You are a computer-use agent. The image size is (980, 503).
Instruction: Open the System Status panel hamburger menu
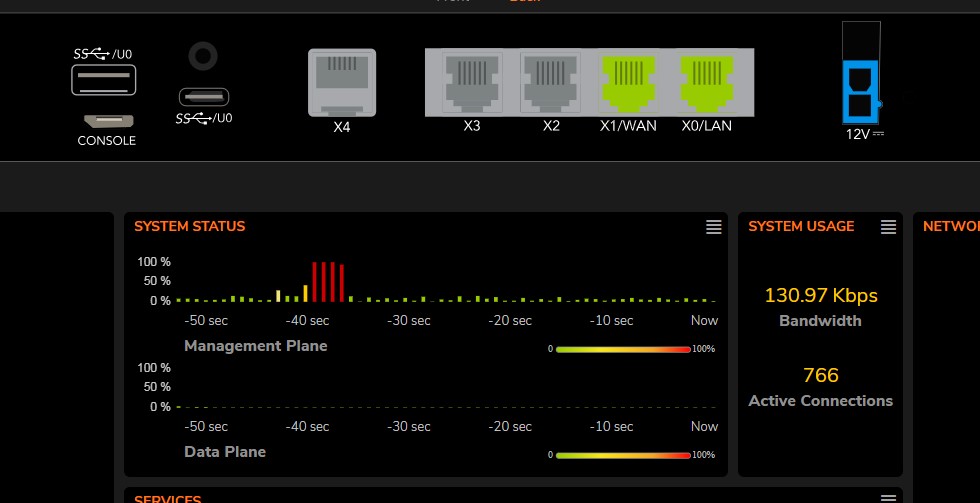(x=713, y=227)
